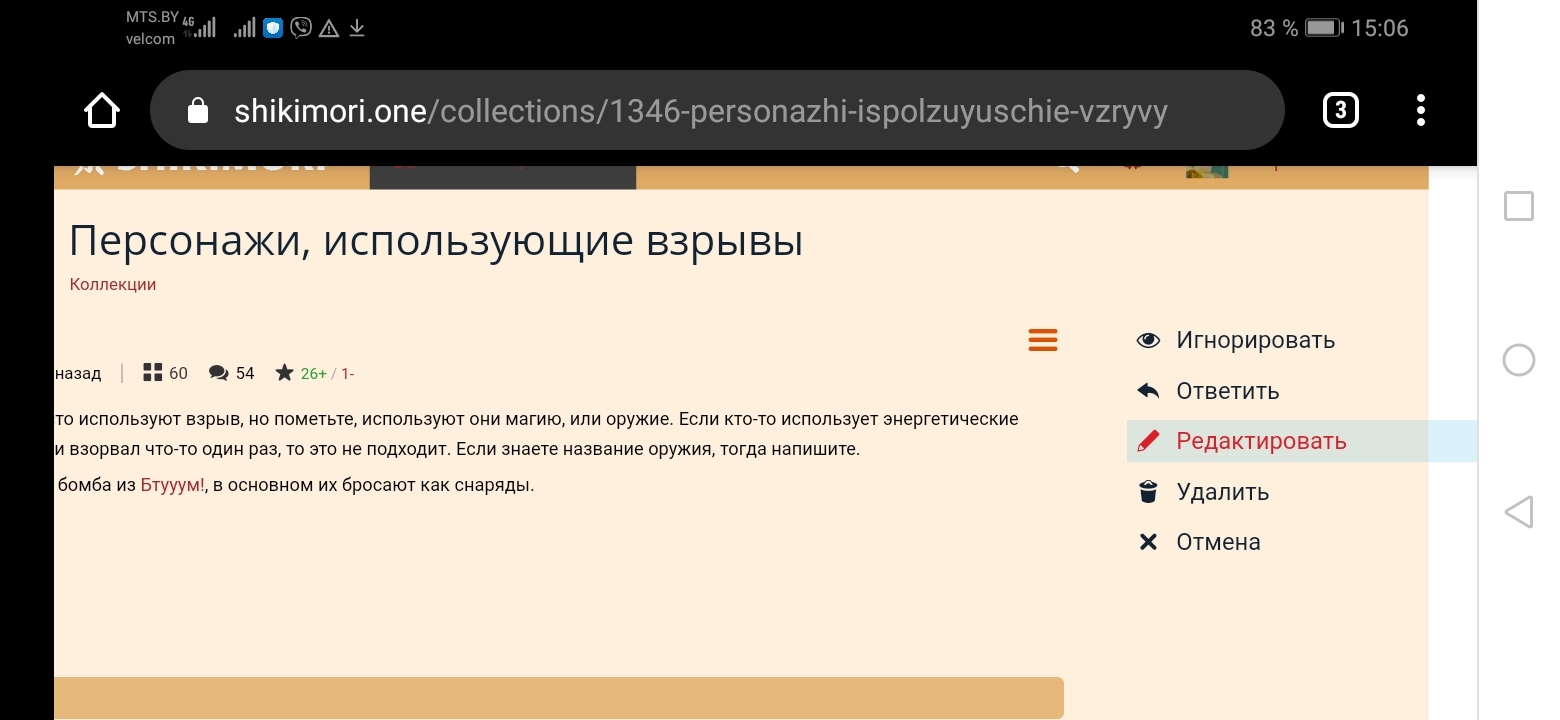Image resolution: width=1560 pixels, height=720 pixels.
Task: Focus the shikimori.one URL address field
Action: pyautogui.click(x=700, y=111)
